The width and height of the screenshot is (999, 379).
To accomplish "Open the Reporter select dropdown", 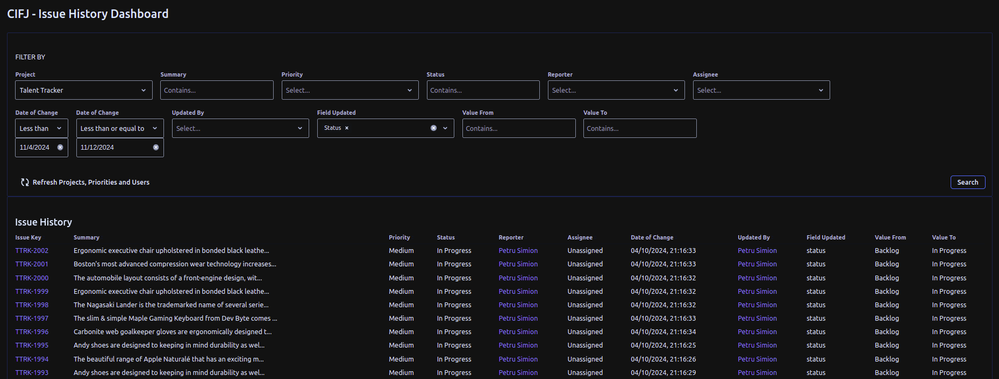I will (616, 90).
